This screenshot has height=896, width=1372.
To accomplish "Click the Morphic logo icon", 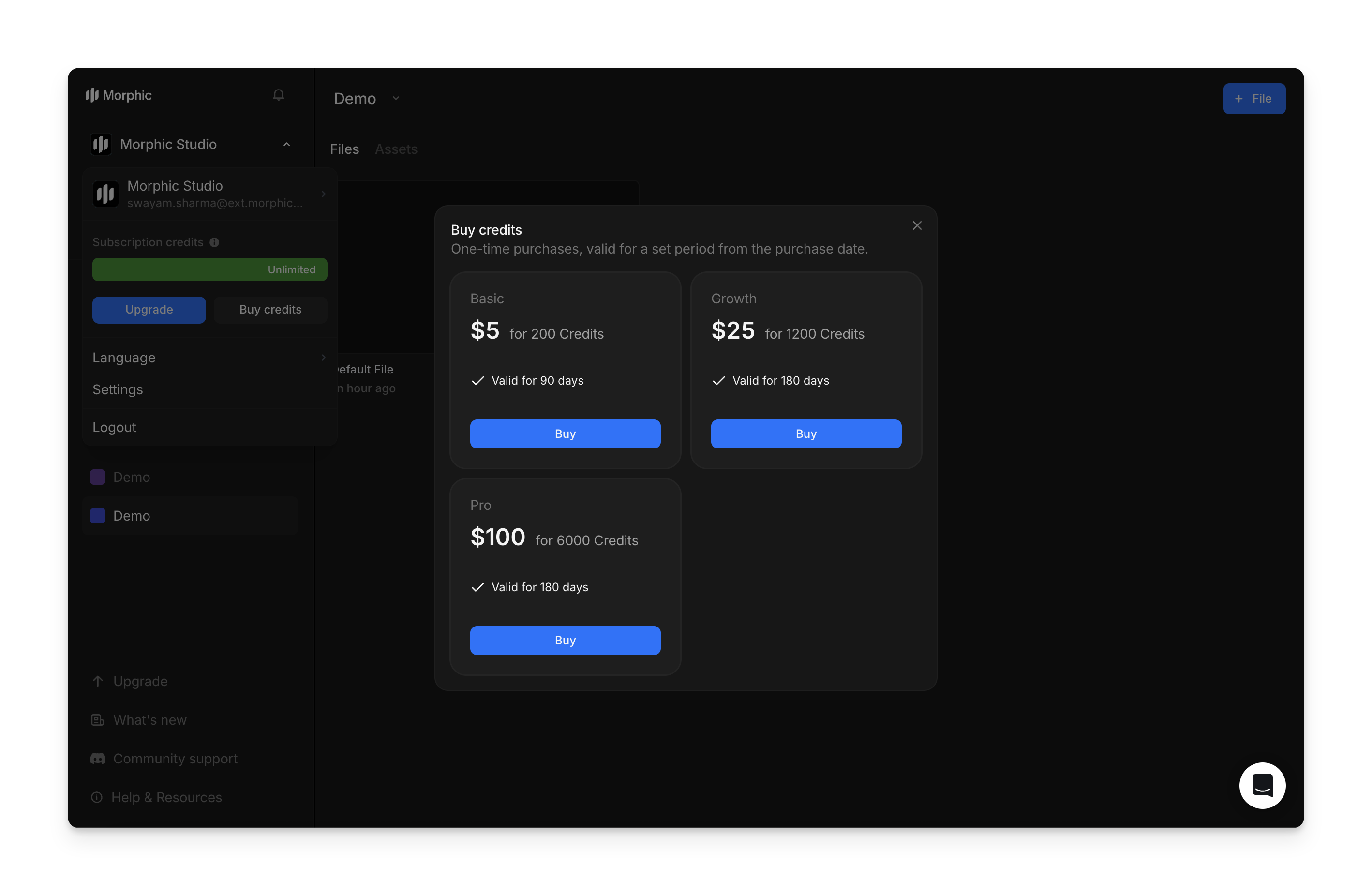I will (94, 94).
